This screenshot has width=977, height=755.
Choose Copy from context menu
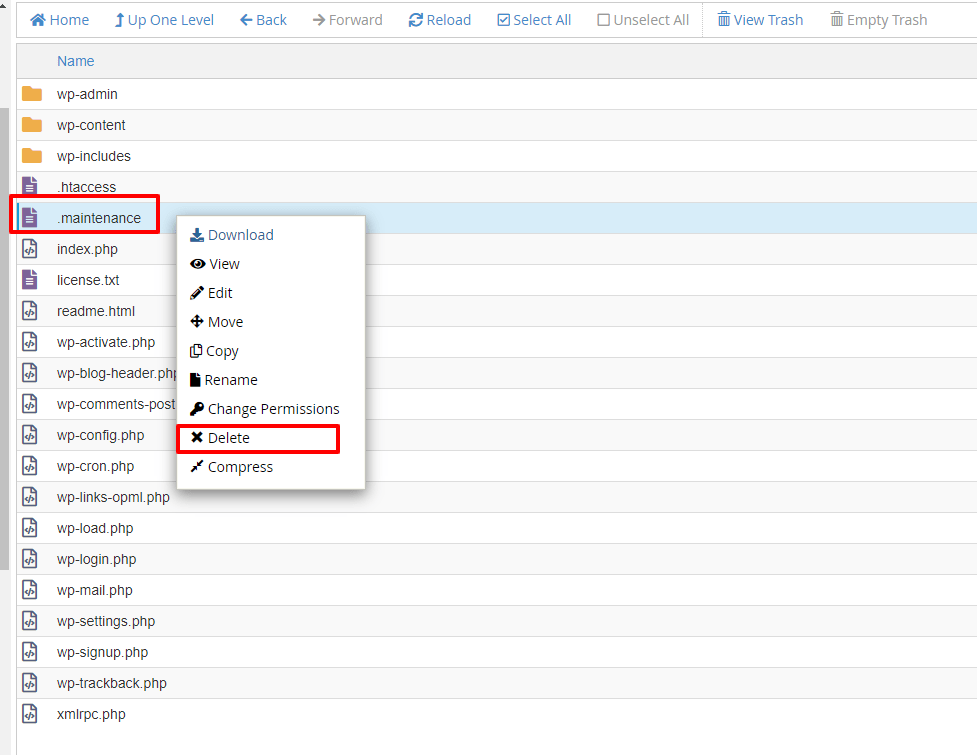tap(214, 351)
